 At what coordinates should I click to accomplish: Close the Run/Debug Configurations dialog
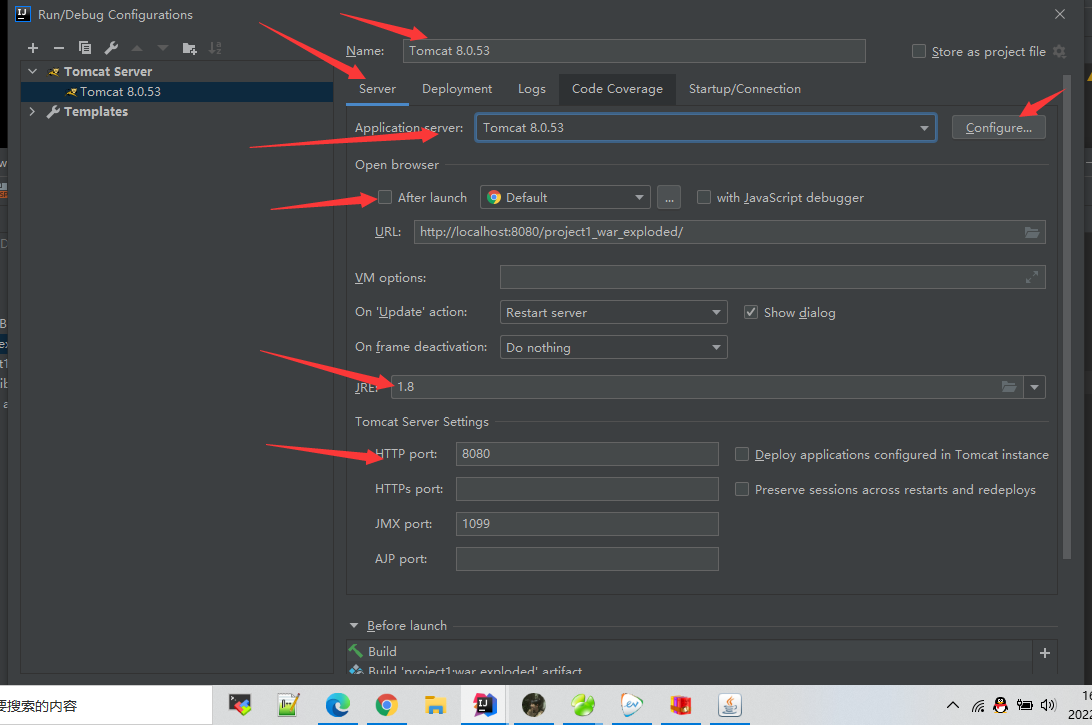pos(1059,14)
